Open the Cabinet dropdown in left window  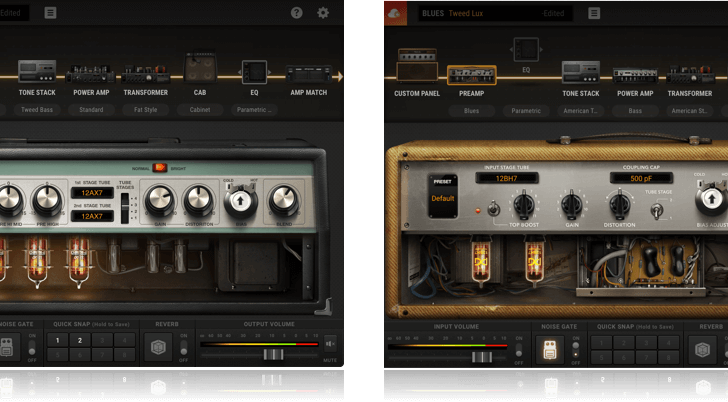[x=200, y=110]
